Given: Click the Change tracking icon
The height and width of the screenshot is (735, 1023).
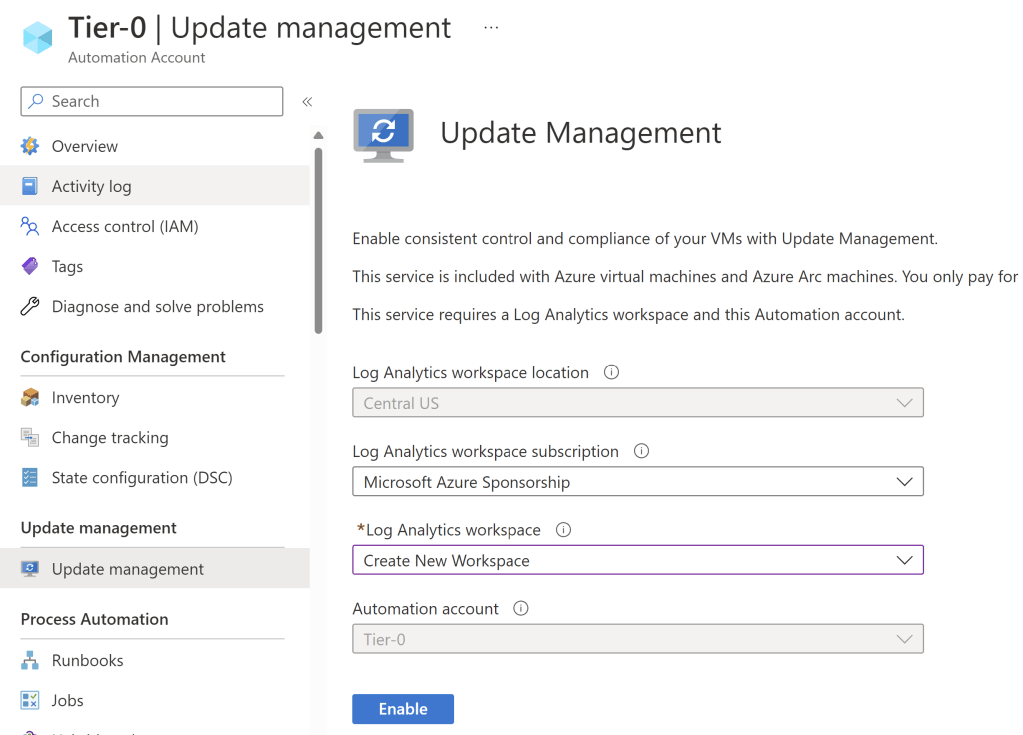Looking at the screenshot, I should click(x=30, y=438).
